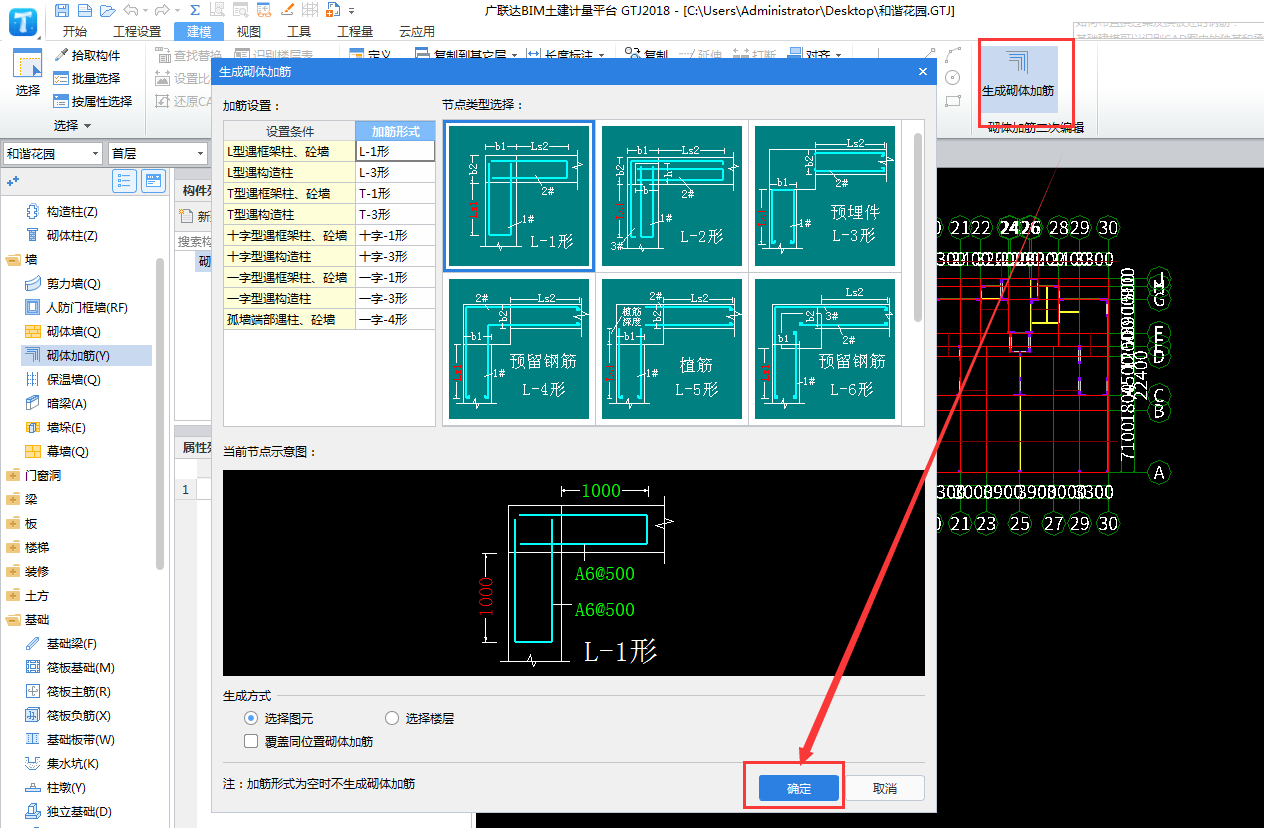Expand the 选择 group dropdown arrow
Screen dimensions: 1264x828
point(87,125)
